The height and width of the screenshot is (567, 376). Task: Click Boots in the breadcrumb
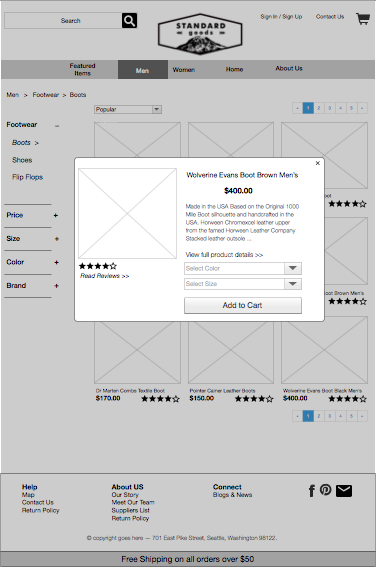tap(78, 95)
